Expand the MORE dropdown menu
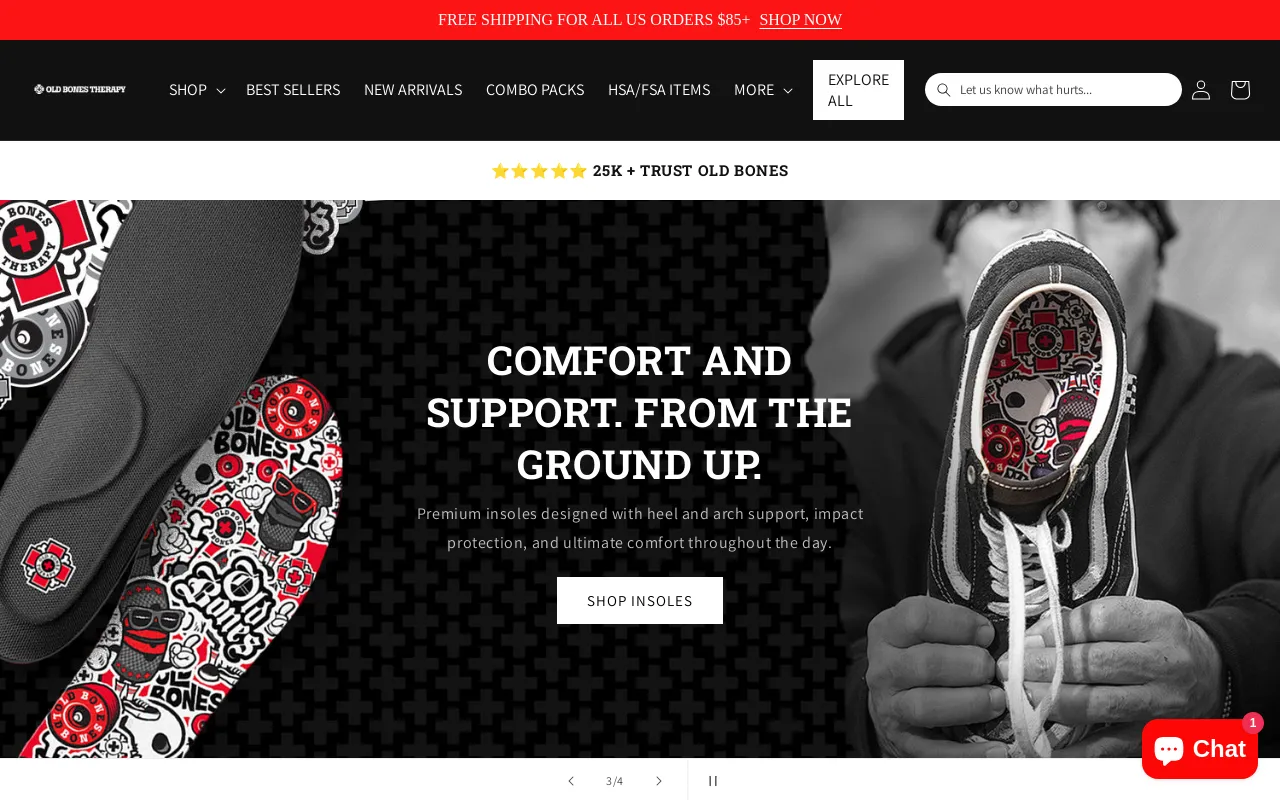This screenshot has width=1280, height=800. (763, 90)
